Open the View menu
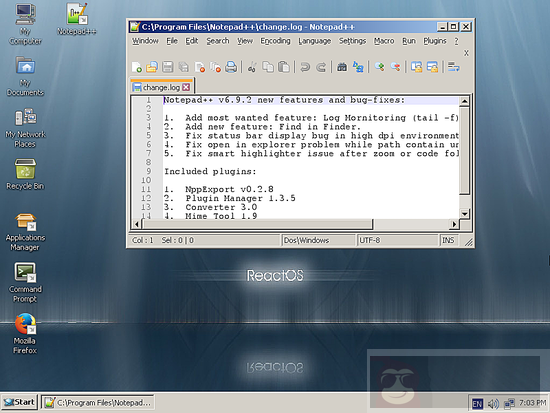The height and width of the screenshot is (413, 550). coord(244,41)
